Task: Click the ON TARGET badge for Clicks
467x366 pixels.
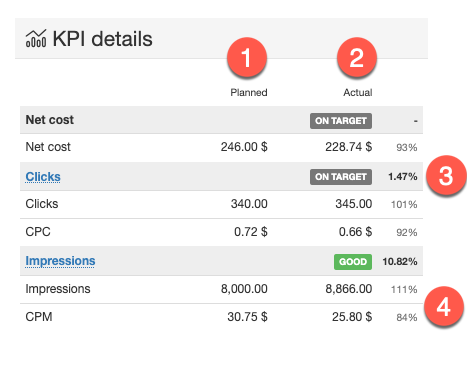Action: tap(341, 177)
